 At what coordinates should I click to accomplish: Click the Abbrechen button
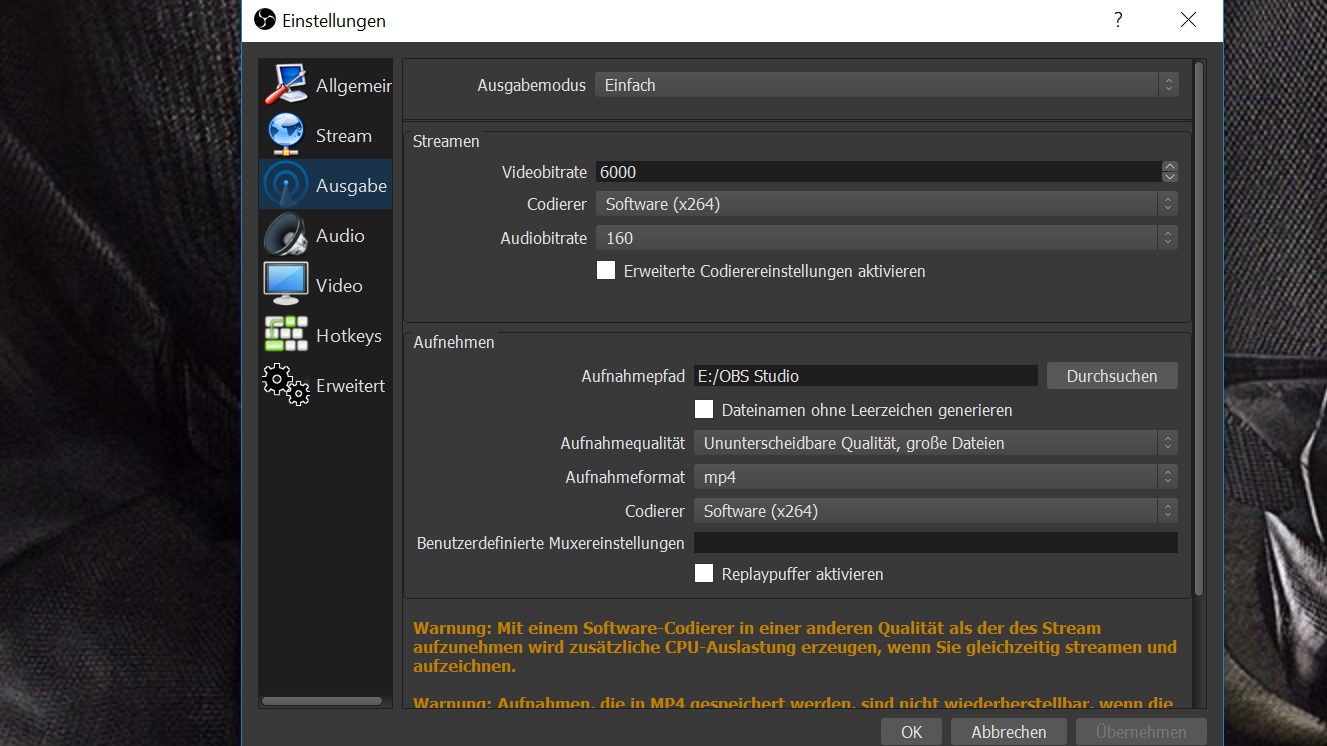(1008, 732)
